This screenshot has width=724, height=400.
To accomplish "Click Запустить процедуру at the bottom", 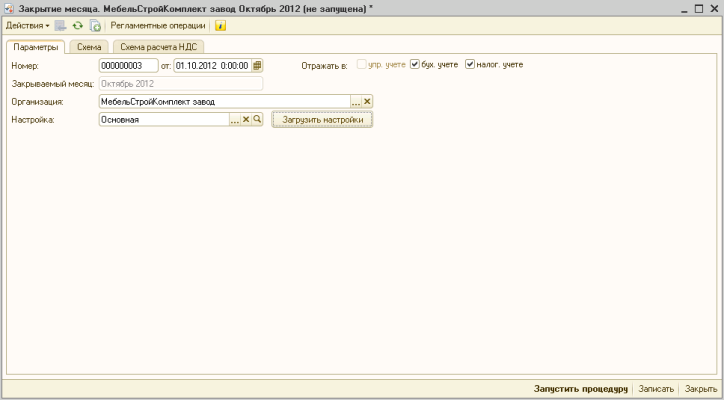I will point(580,388).
